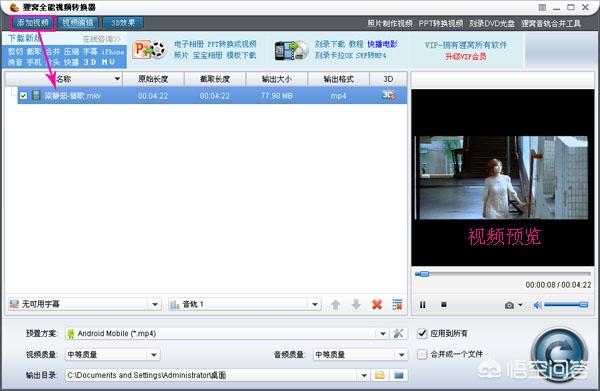Open the 狸窝音轨合并工具 menu item
This screenshot has width=600, height=391.
coord(551,23)
